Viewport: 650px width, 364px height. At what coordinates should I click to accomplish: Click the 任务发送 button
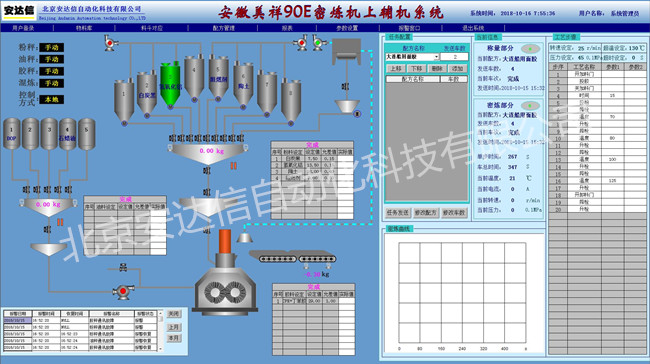pos(398,213)
